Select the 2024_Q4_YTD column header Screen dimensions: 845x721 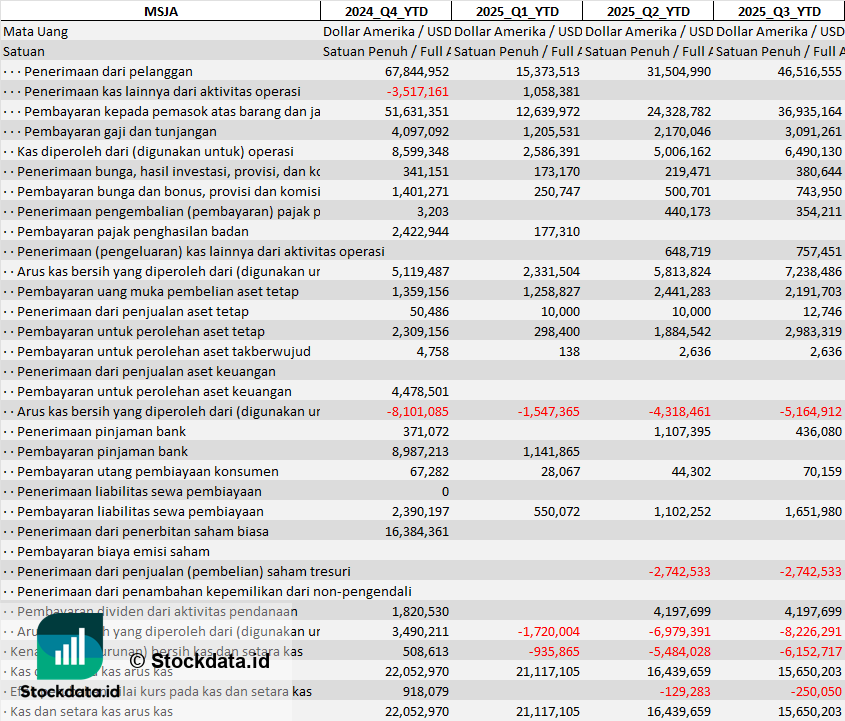pyautogui.click(x=385, y=11)
